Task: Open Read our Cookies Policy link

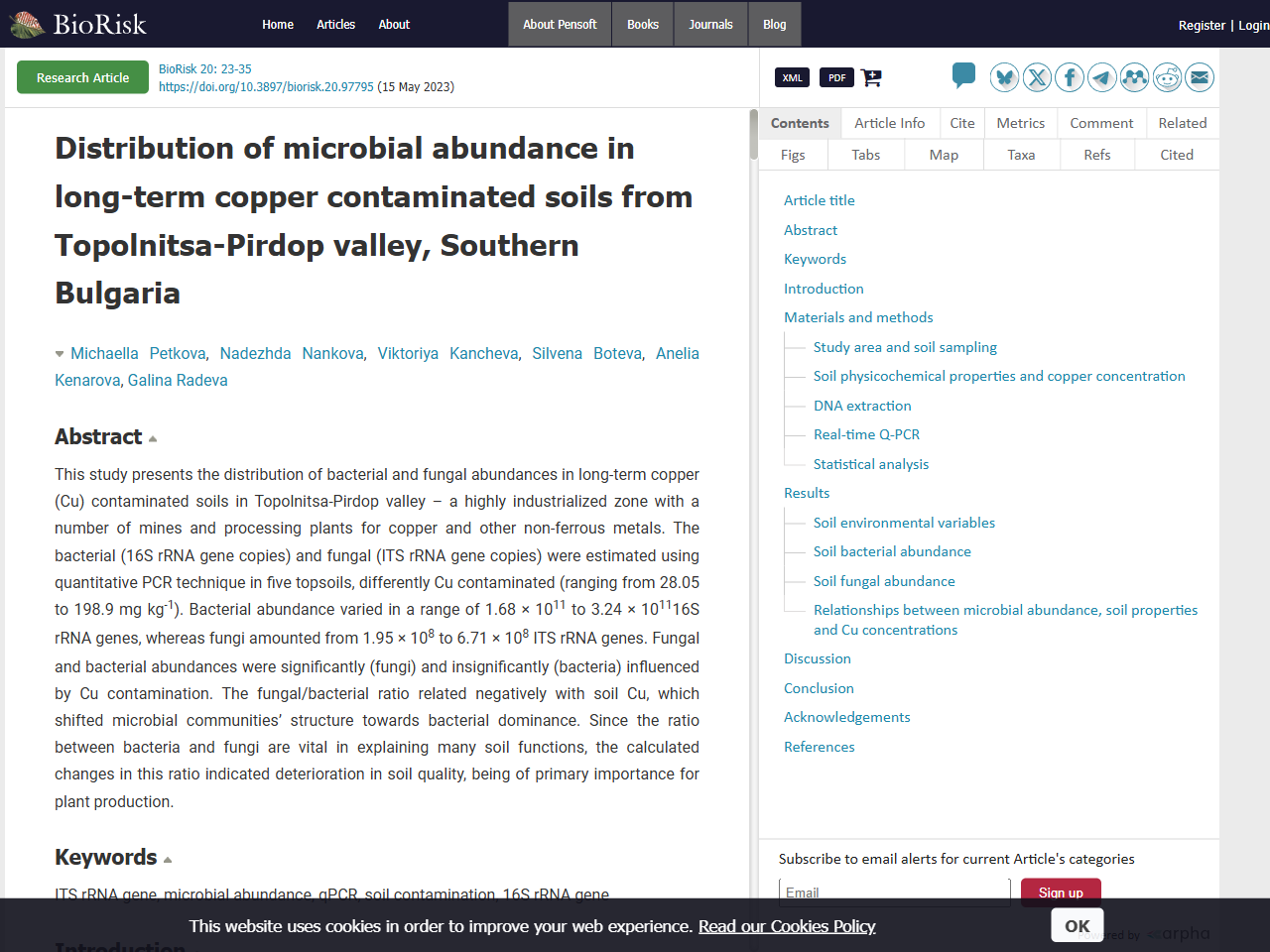Action: pyautogui.click(x=787, y=926)
